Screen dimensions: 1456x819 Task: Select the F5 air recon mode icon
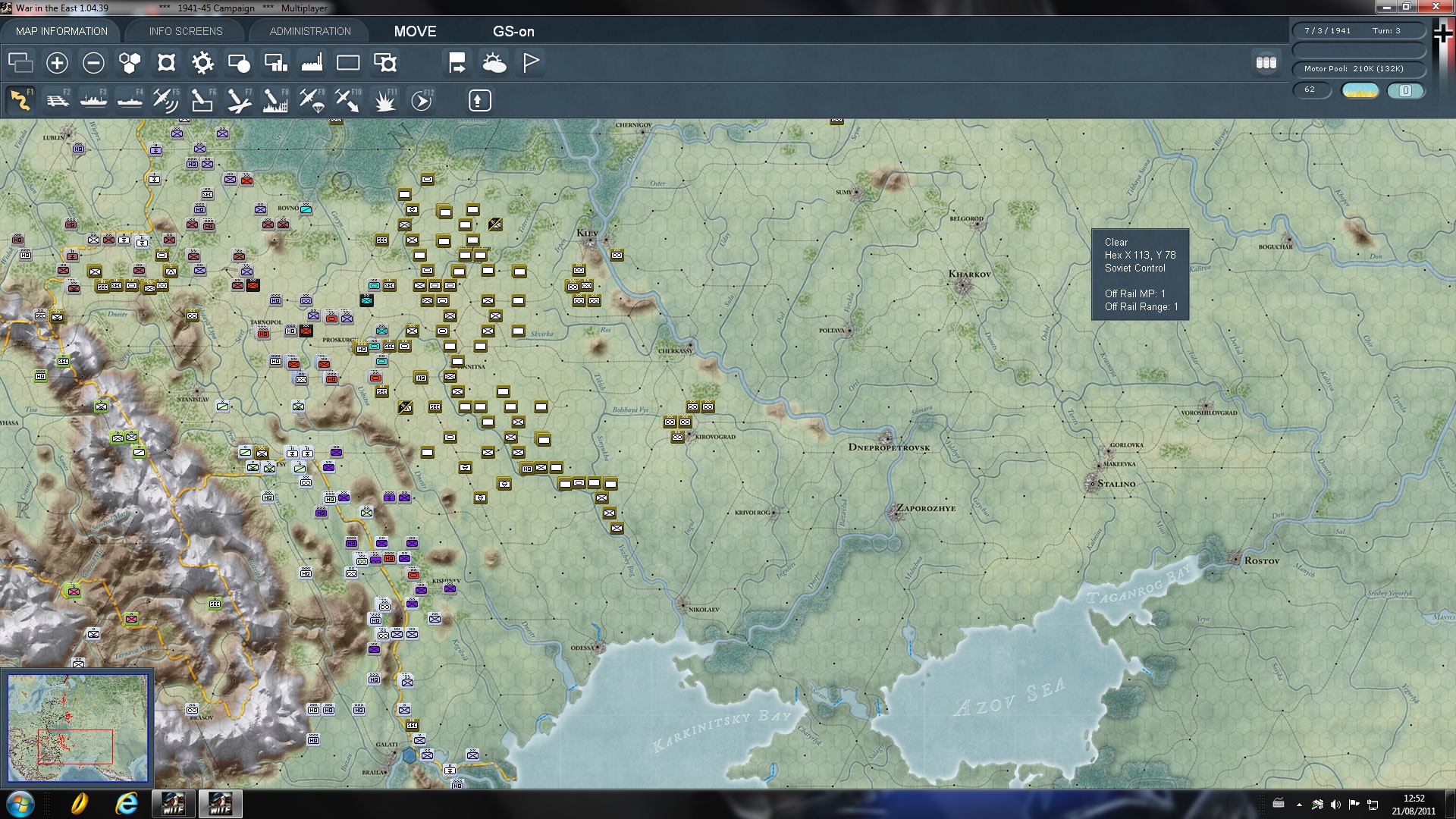tap(166, 100)
